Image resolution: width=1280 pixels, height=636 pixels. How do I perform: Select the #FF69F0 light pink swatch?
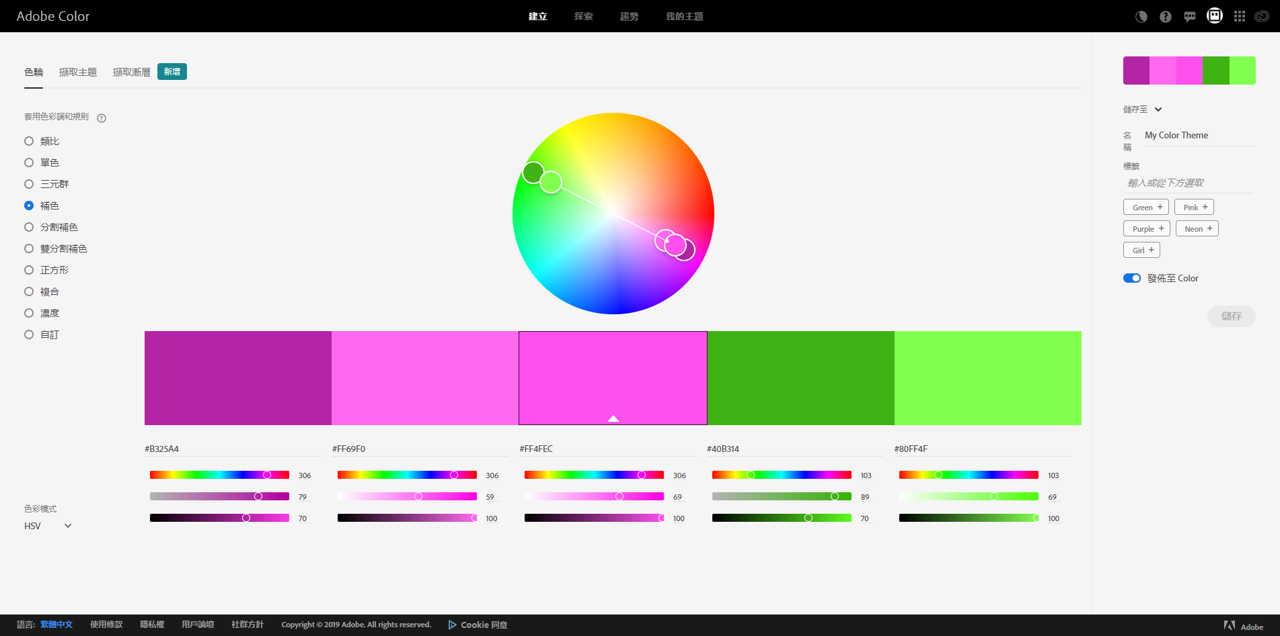click(425, 378)
